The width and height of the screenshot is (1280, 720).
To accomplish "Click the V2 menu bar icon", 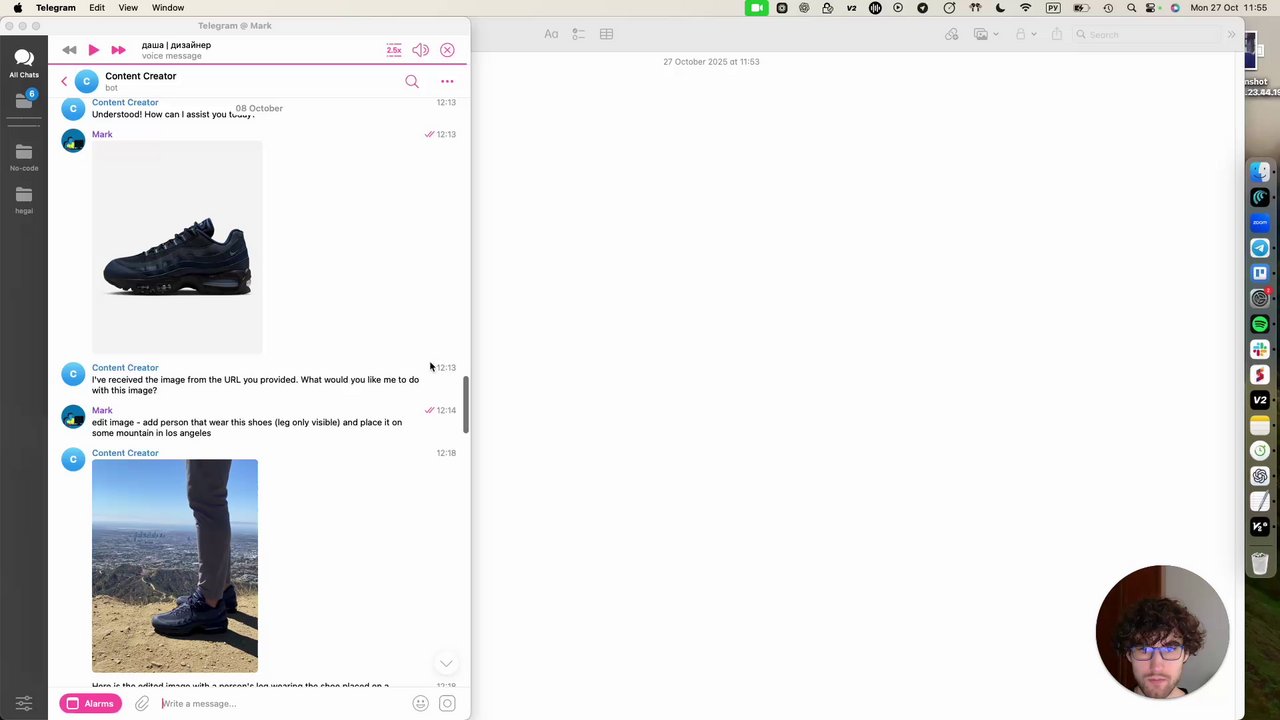I will (851, 8).
